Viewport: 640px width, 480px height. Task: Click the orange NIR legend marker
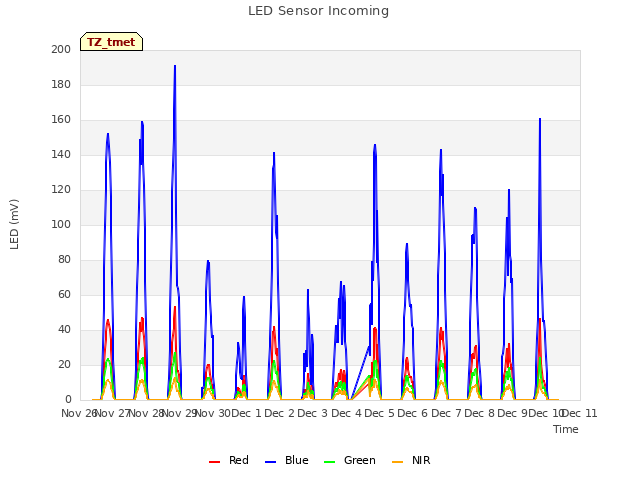397,462
